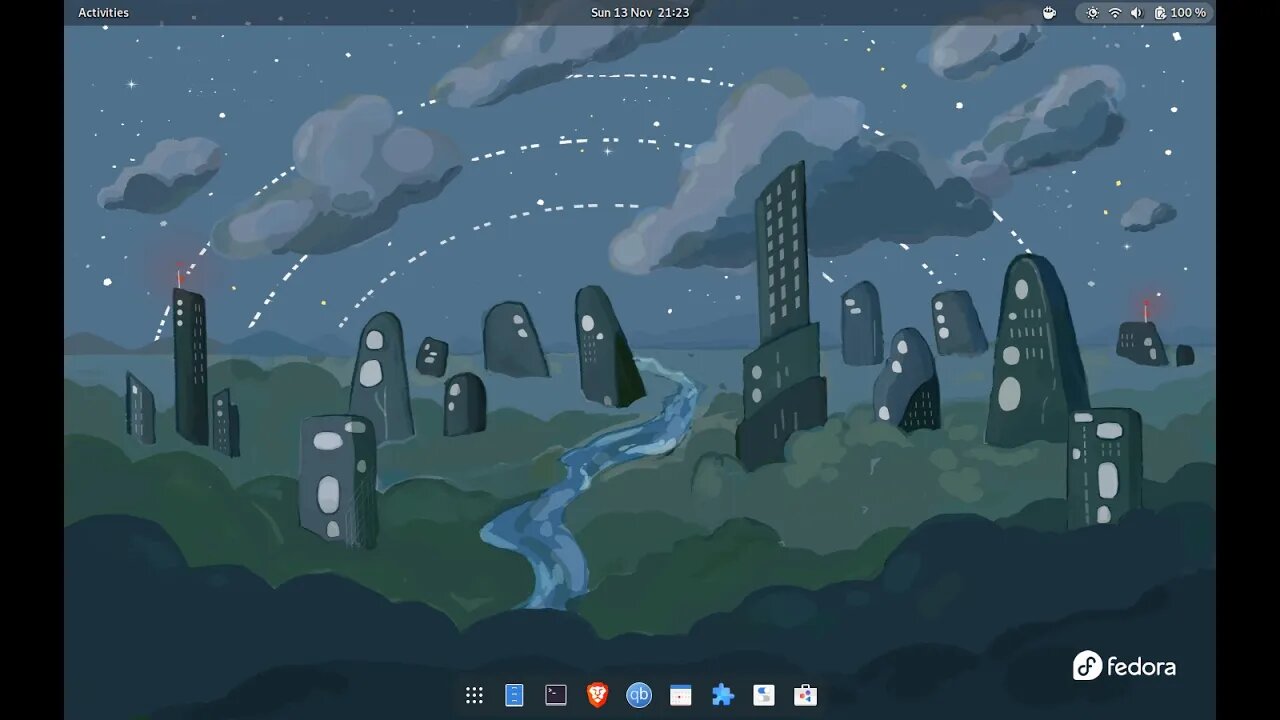Click the Caffeine coffee cup indicator

coord(1050,13)
